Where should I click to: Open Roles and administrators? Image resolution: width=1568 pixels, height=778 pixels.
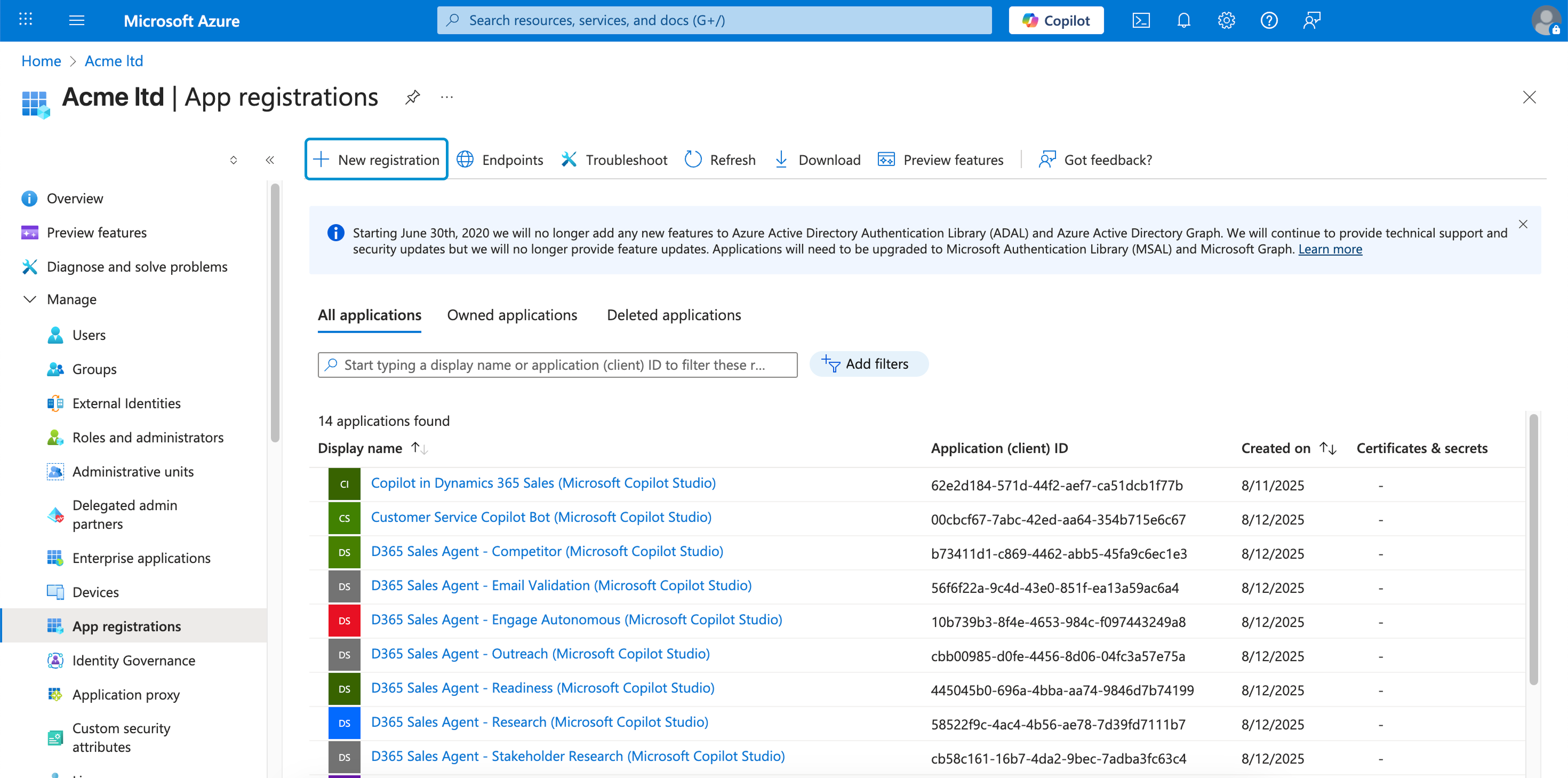134,438
